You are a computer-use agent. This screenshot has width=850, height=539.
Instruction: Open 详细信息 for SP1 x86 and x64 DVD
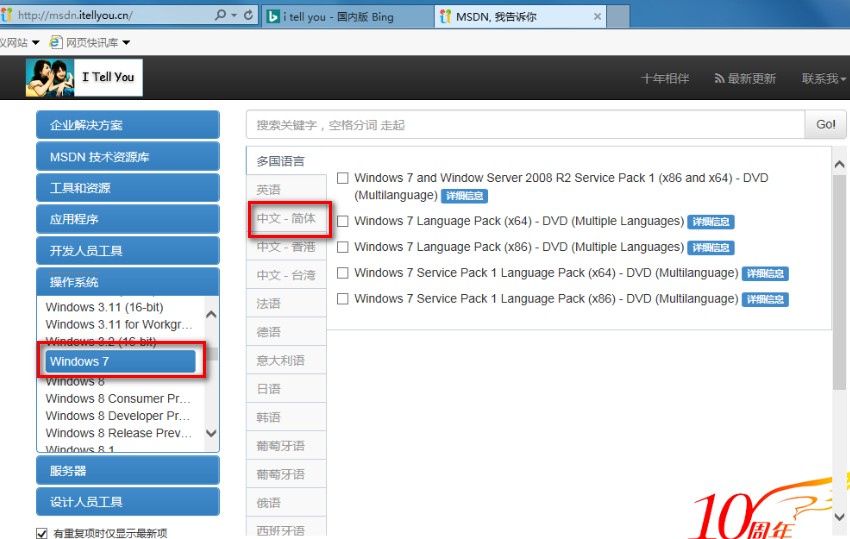(x=465, y=196)
